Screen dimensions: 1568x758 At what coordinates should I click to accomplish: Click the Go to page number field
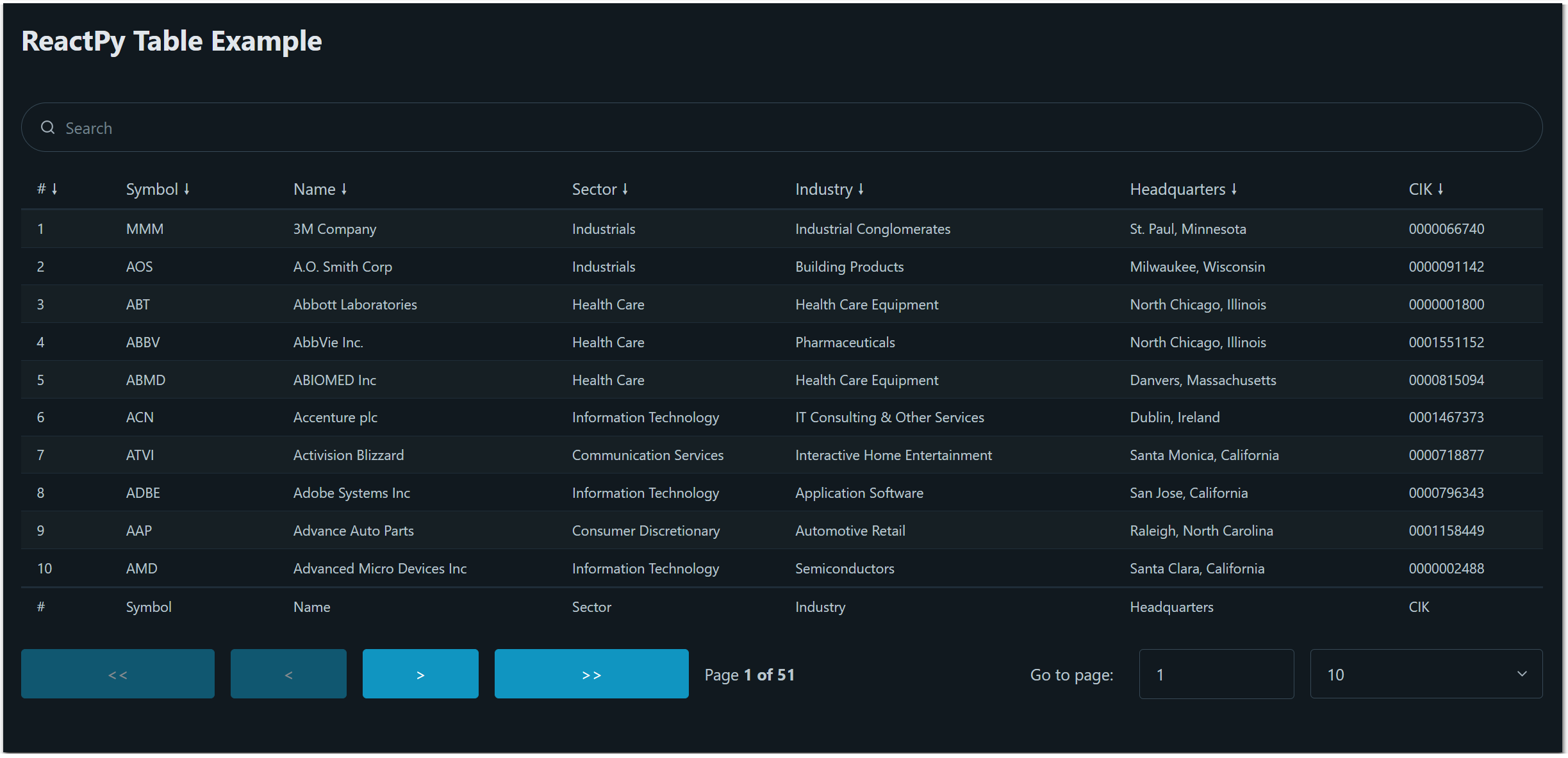tap(1216, 674)
